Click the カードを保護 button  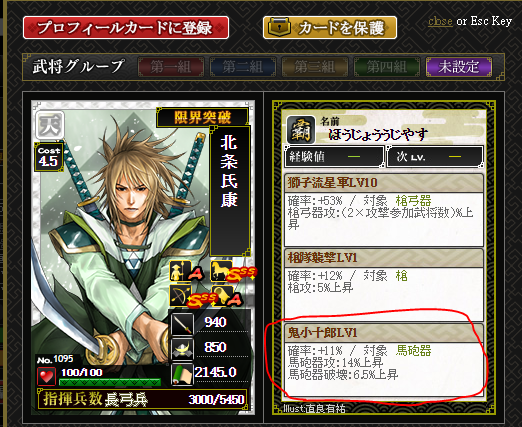pyautogui.click(x=330, y=28)
